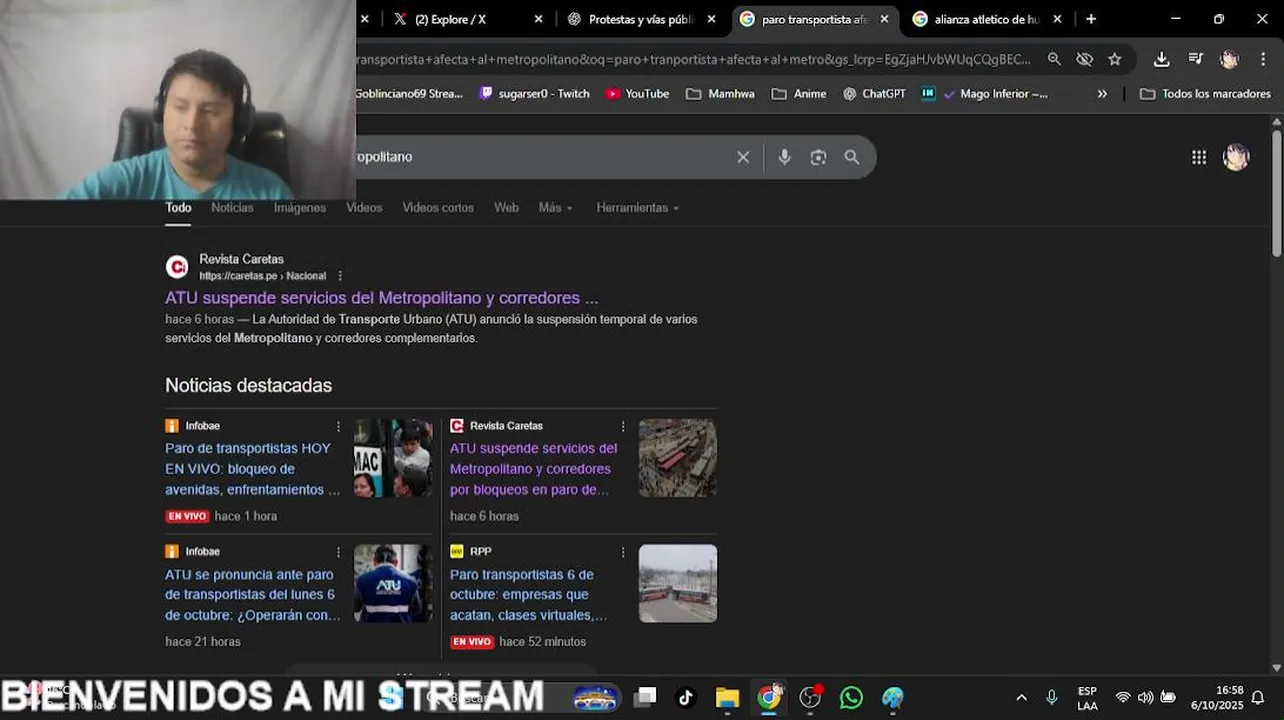This screenshot has height=720, width=1284.
Task: Clear the Google search box with X
Action: (x=743, y=157)
